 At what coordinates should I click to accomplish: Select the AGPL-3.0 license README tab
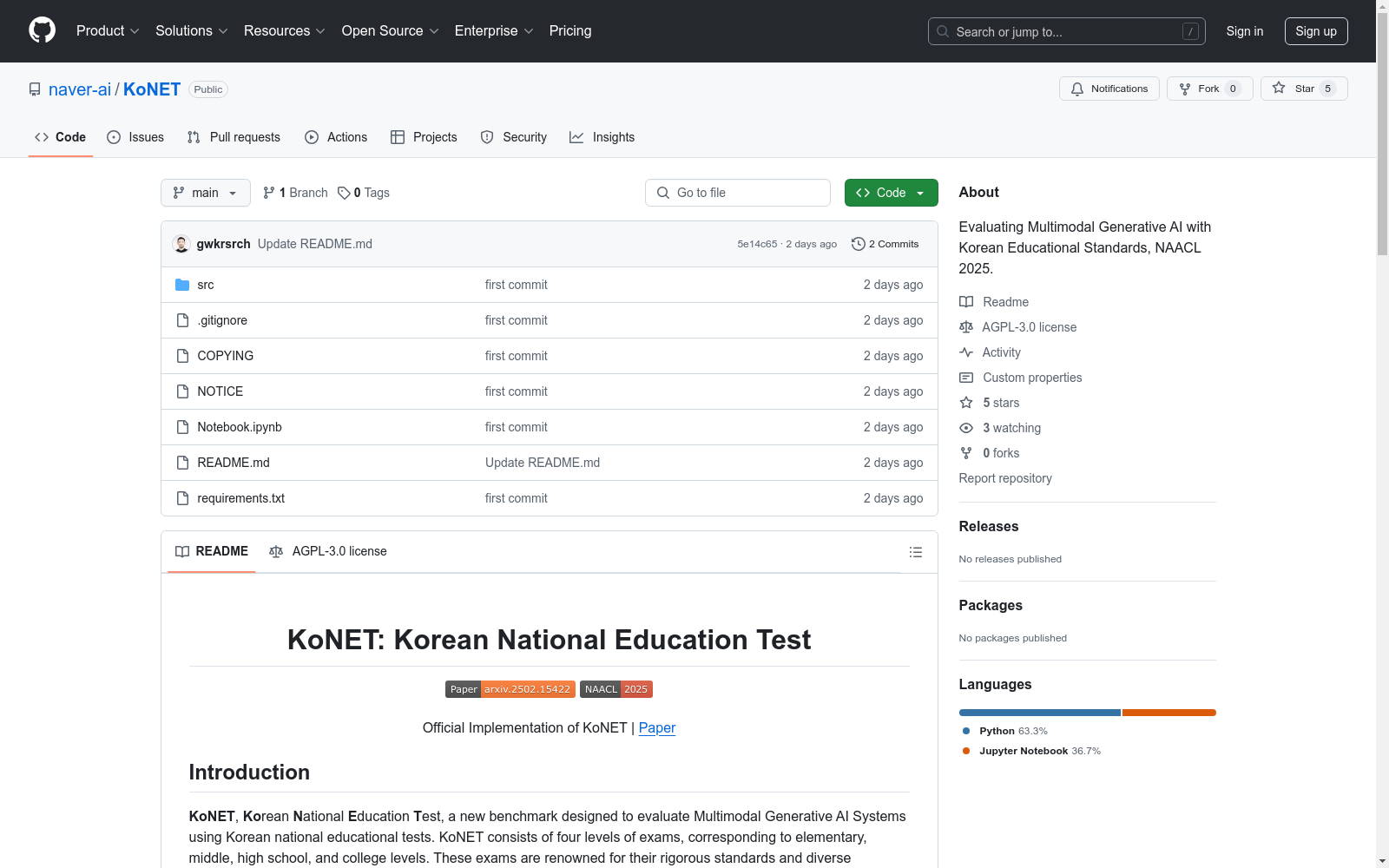coord(328,551)
